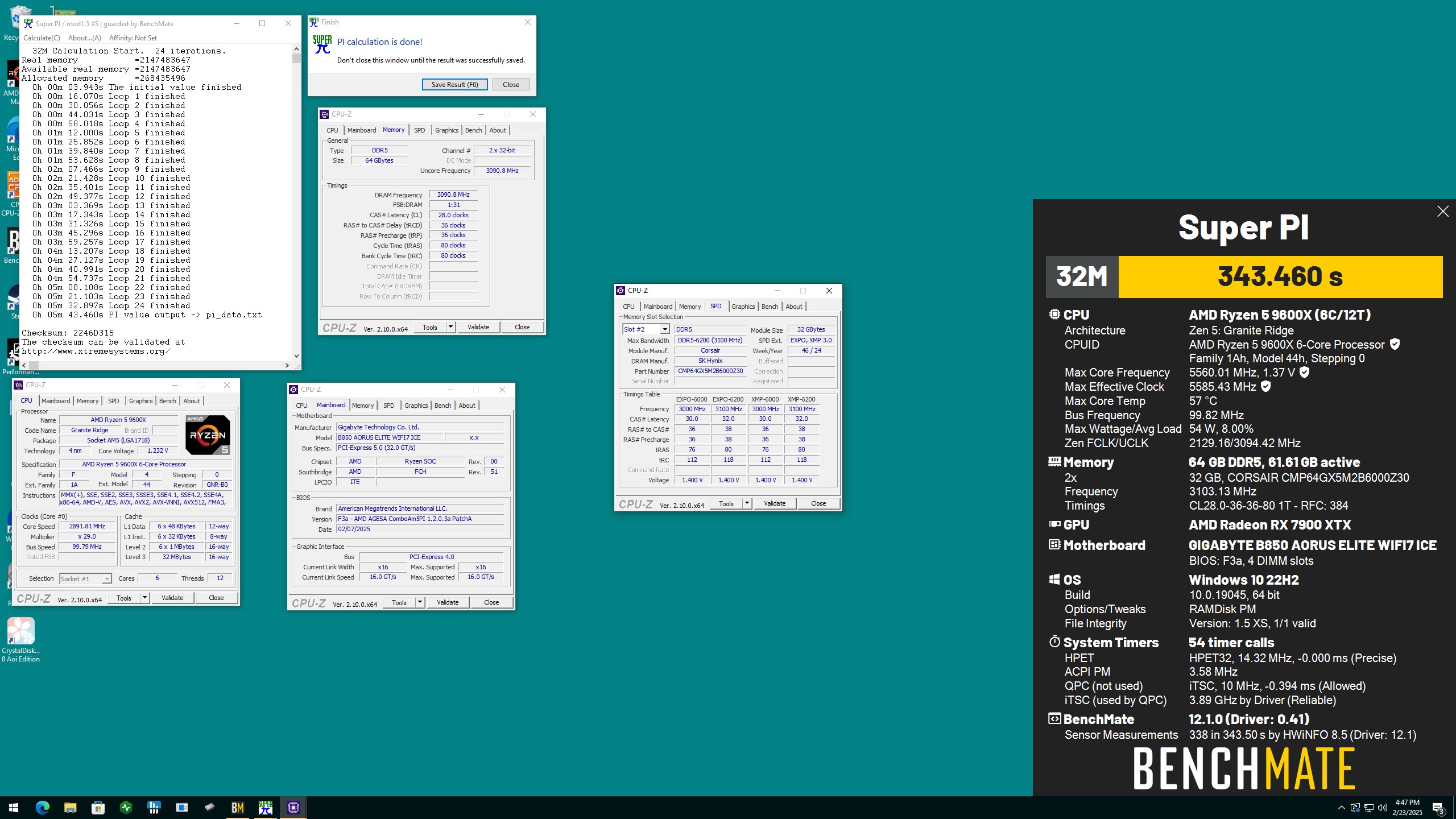Click Close button in CPU-Z Mainboard window
This screenshot has width=1456, height=819.
491,602
